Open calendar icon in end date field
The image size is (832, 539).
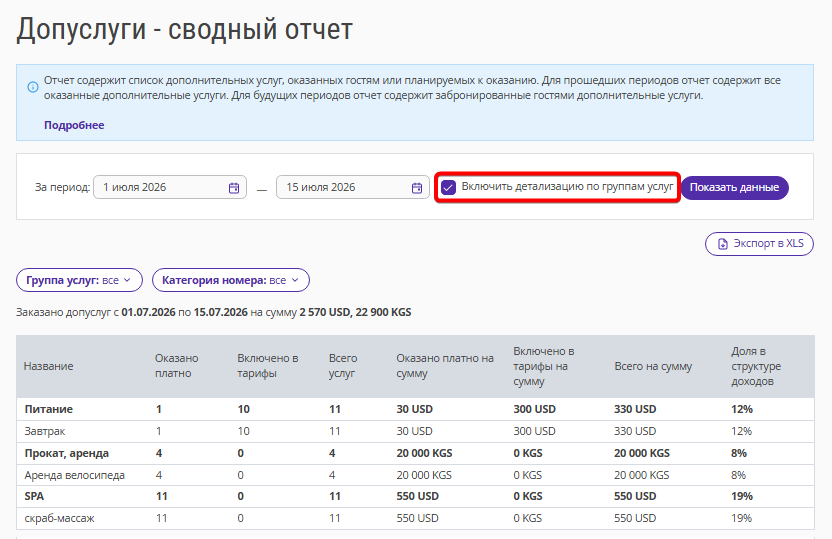tap(417, 188)
